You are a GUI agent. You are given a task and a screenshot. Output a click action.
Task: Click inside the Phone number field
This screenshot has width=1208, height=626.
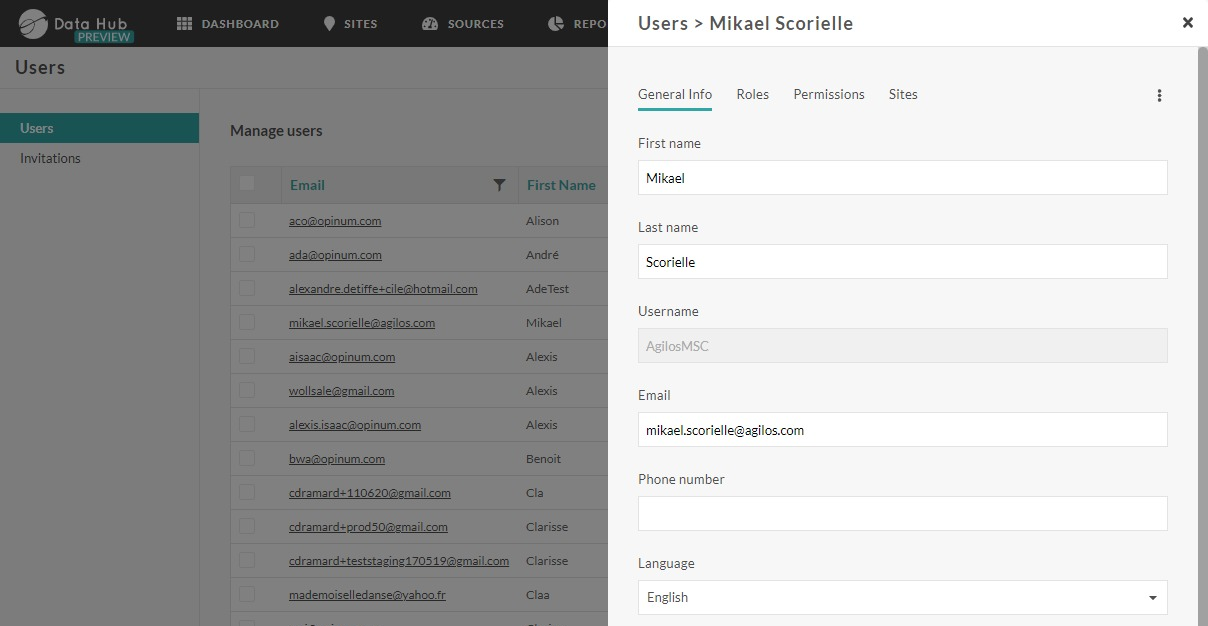(902, 513)
